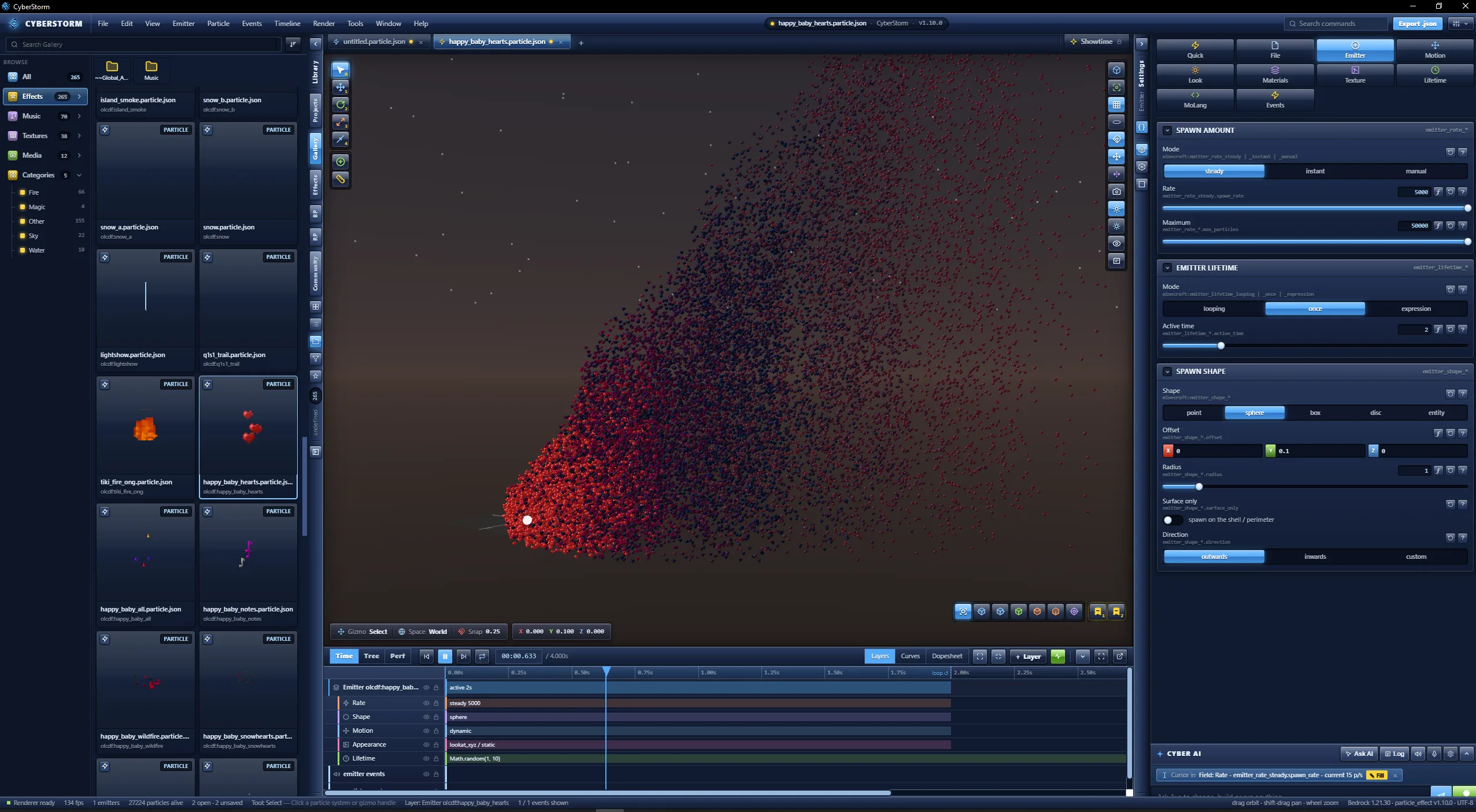
Task: Pause the timeline playback
Action: tap(445, 656)
